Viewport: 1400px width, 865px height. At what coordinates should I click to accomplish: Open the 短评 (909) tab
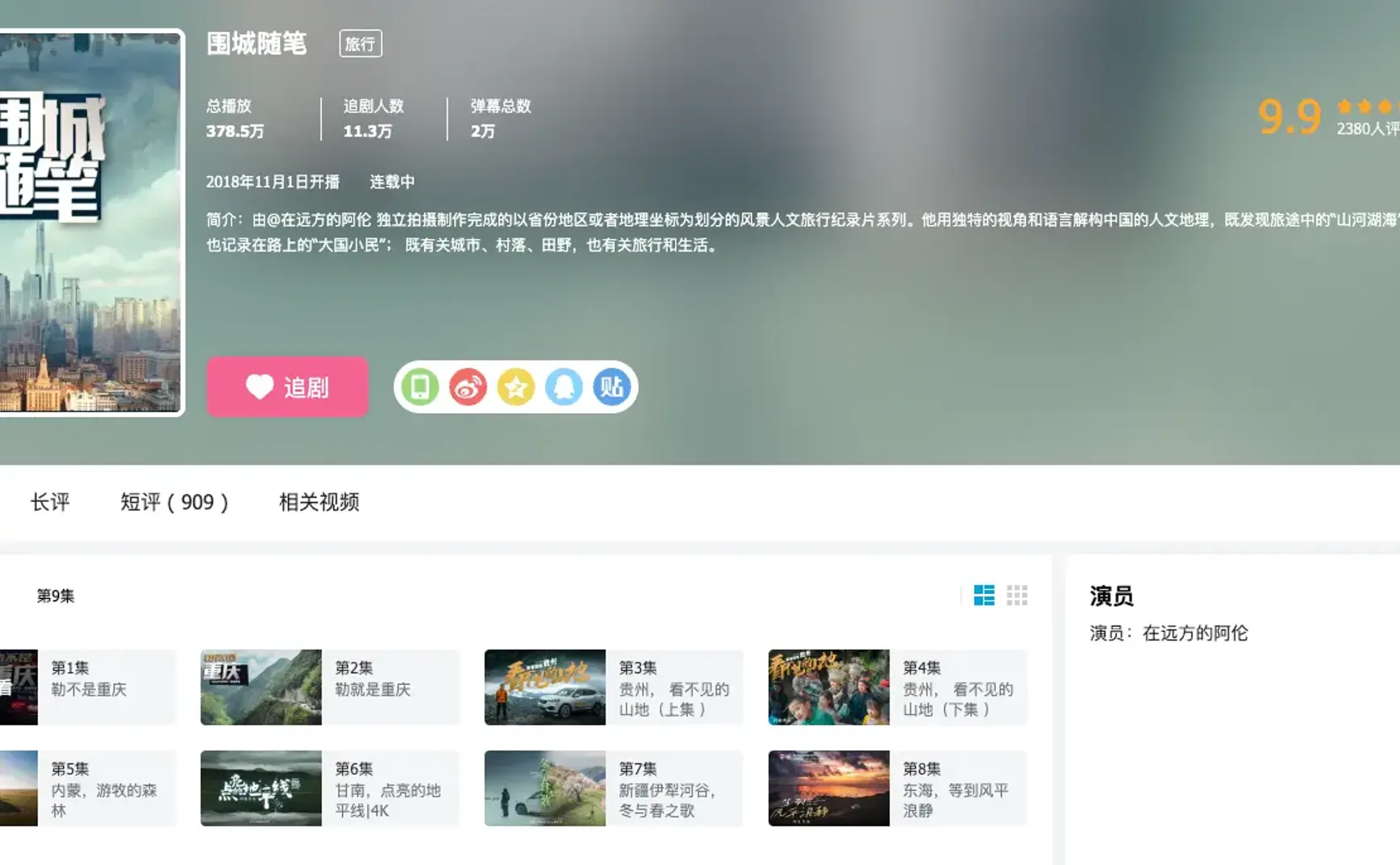click(174, 502)
